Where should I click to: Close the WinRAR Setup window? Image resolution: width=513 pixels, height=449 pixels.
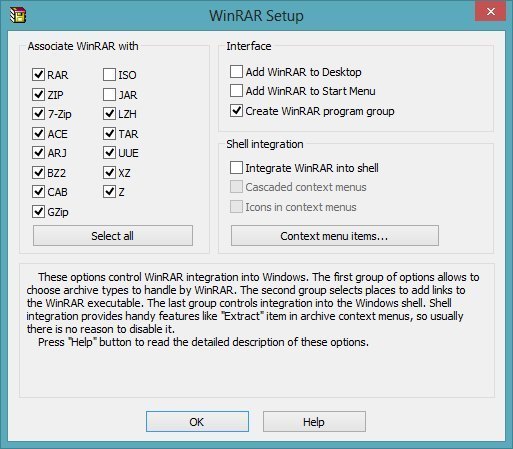click(x=490, y=12)
